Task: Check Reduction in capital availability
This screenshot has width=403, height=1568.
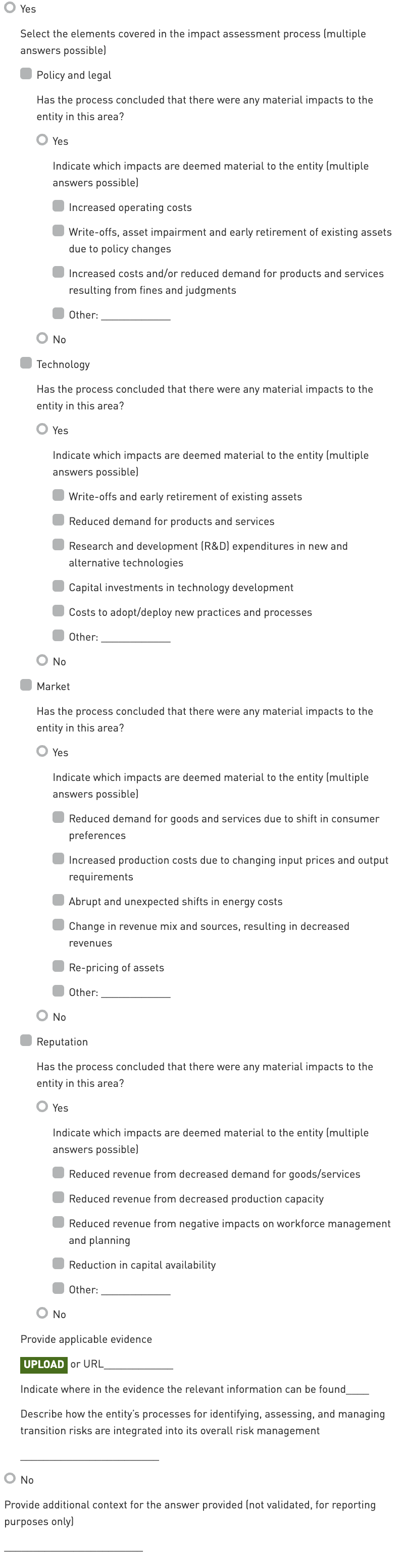Action: [59, 1264]
